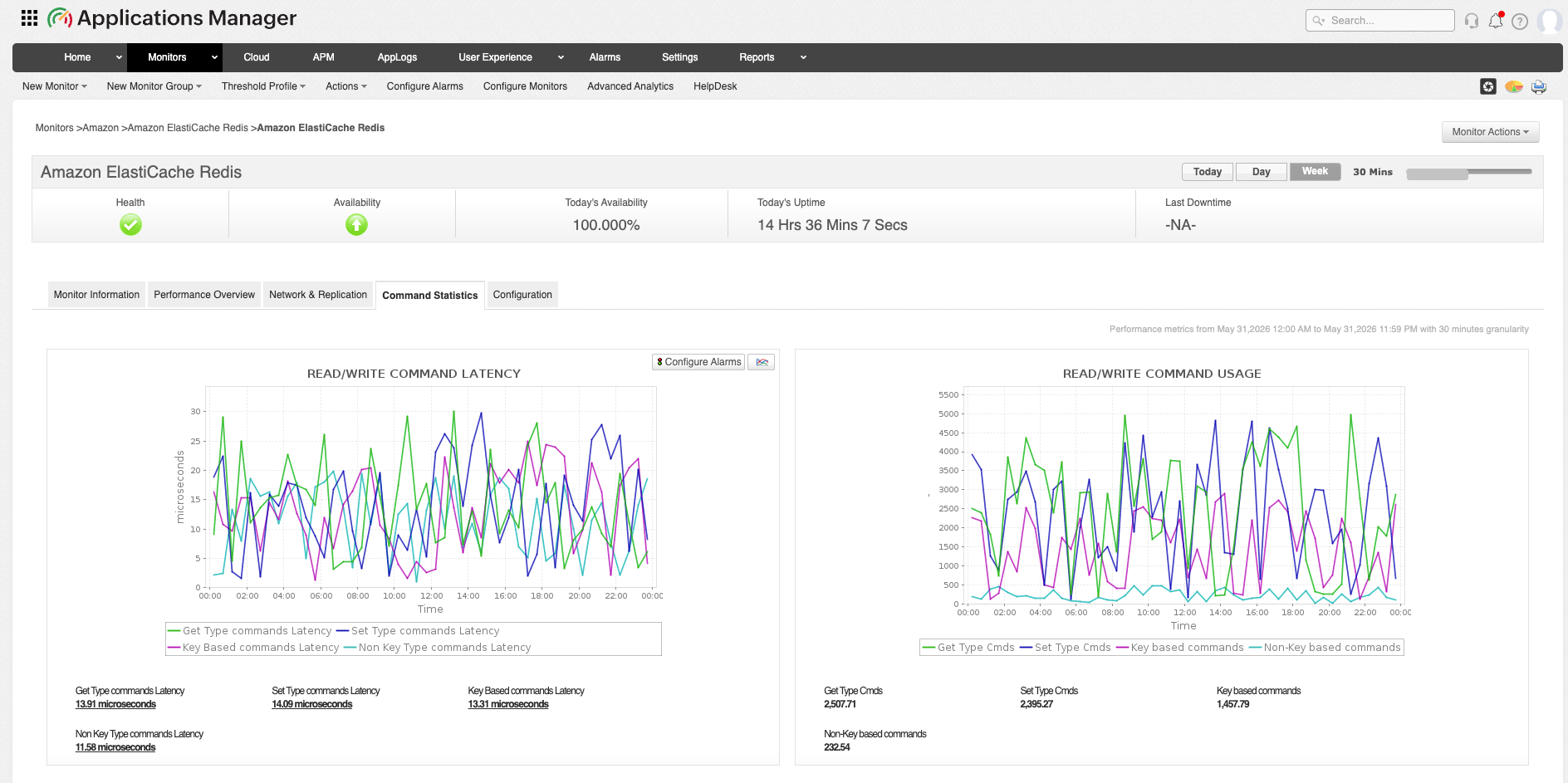Open the headset support icon
Viewport: 1568px width, 783px height.
click(1472, 21)
